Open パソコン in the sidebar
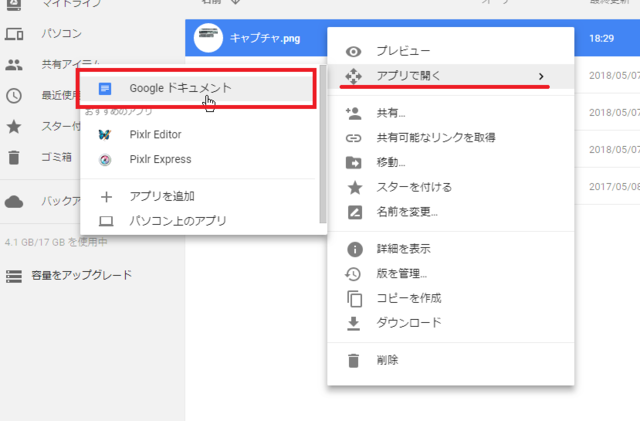The width and height of the screenshot is (640, 421). [62, 33]
